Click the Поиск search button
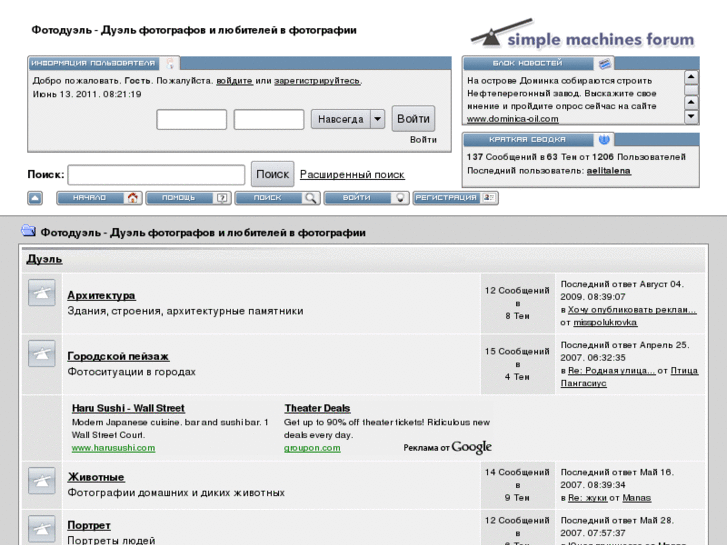Viewport: 727px width, 545px height. (x=273, y=174)
